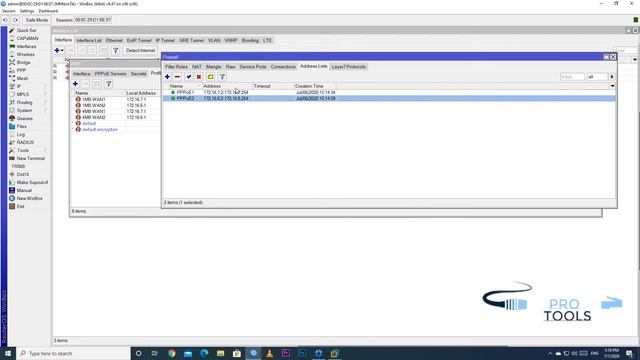Image resolution: width=640 pixels, height=360 pixels.
Task: Click Exit in the sidebar
Action: click(x=20, y=207)
